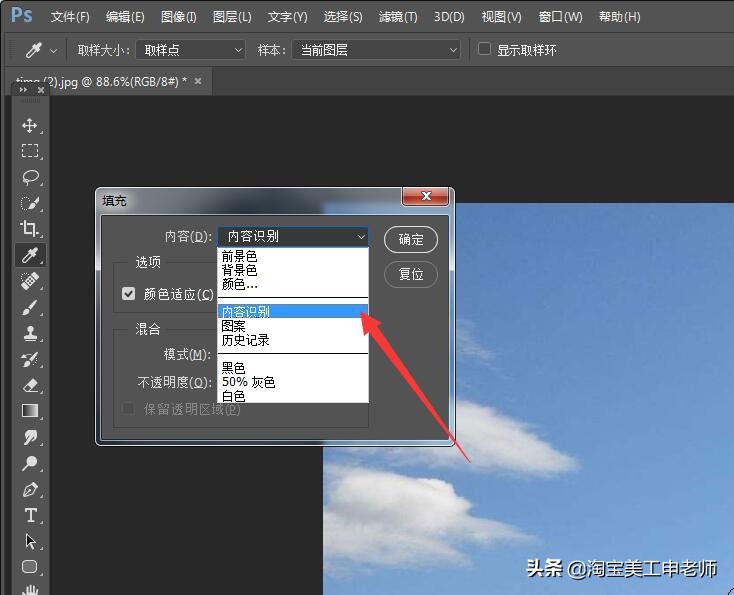Select the Crop tool
Viewport: 734px width, 595px height.
point(30,228)
